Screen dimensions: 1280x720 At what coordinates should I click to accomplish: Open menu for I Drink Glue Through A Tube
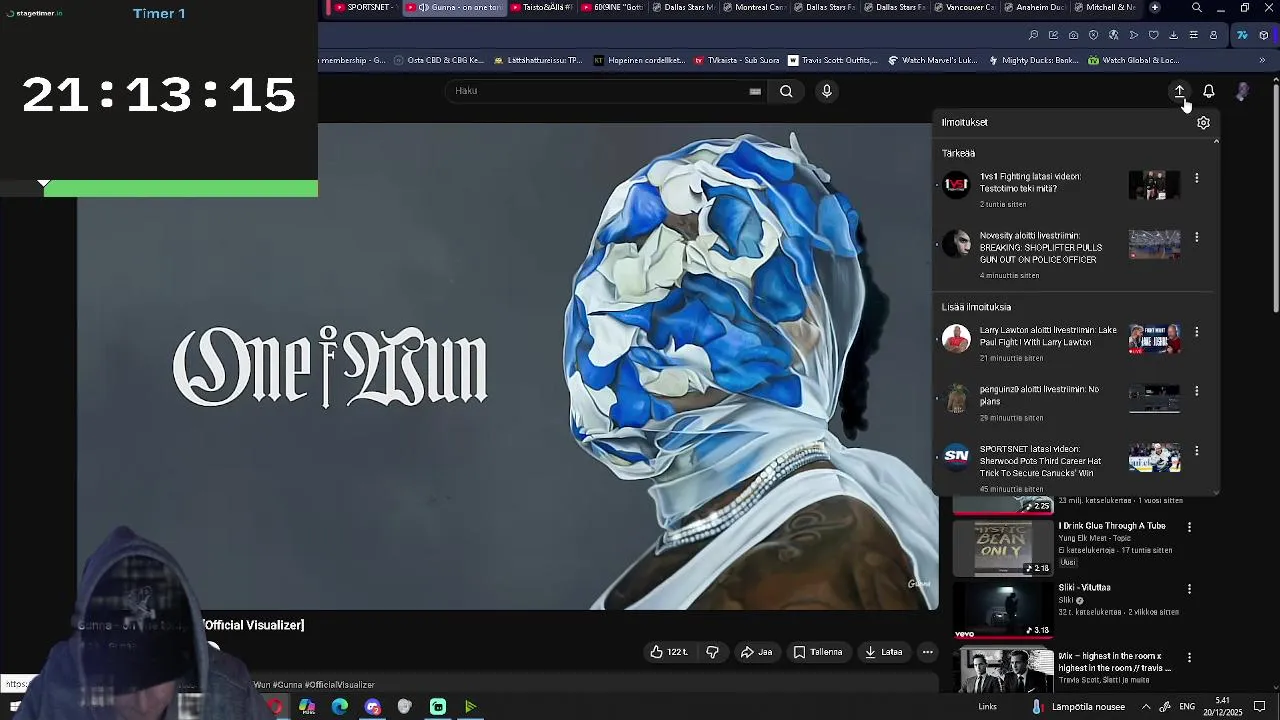[x=1189, y=527]
